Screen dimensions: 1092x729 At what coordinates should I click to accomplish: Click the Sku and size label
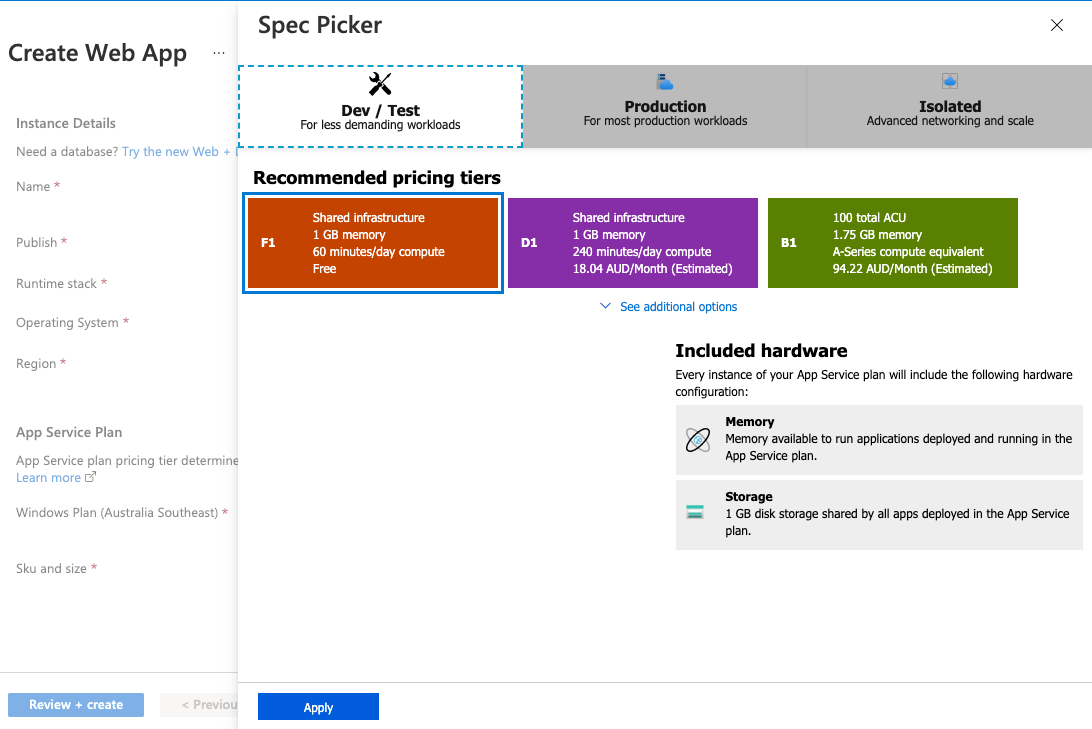pyautogui.click(x=52, y=568)
